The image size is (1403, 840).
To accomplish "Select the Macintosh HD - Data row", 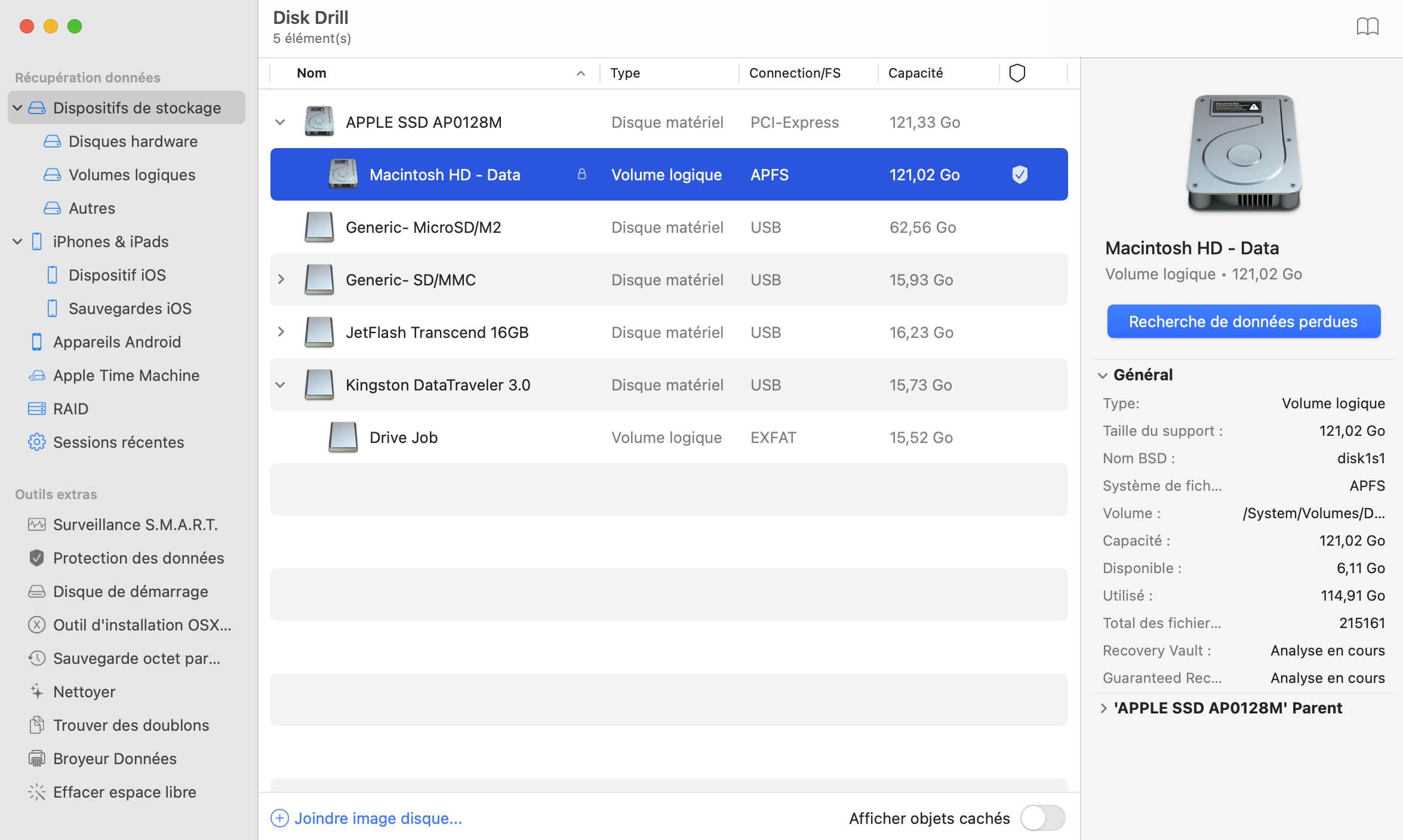I will (x=669, y=174).
